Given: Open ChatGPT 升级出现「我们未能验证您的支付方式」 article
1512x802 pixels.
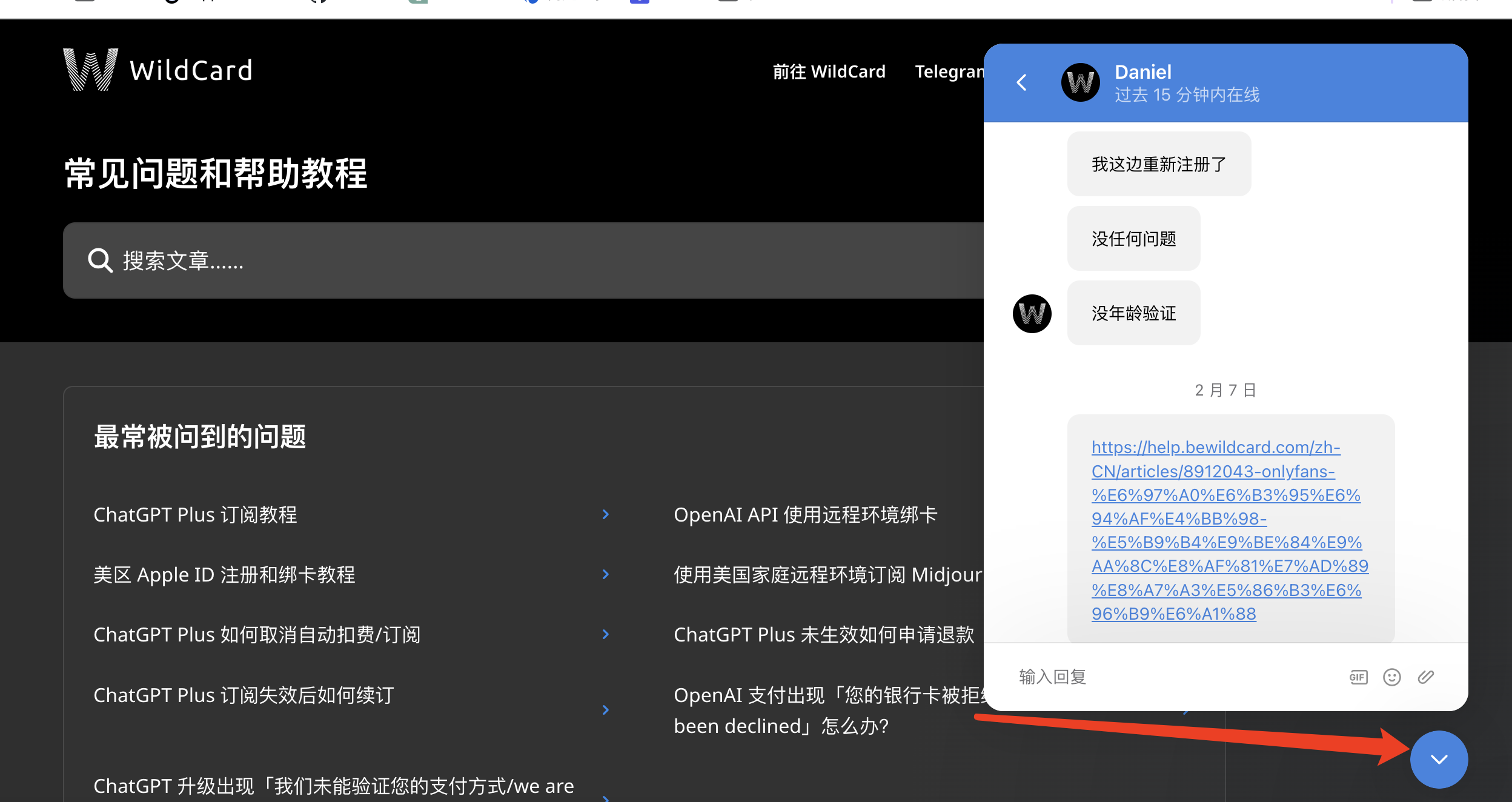Looking at the screenshot, I should [334, 786].
